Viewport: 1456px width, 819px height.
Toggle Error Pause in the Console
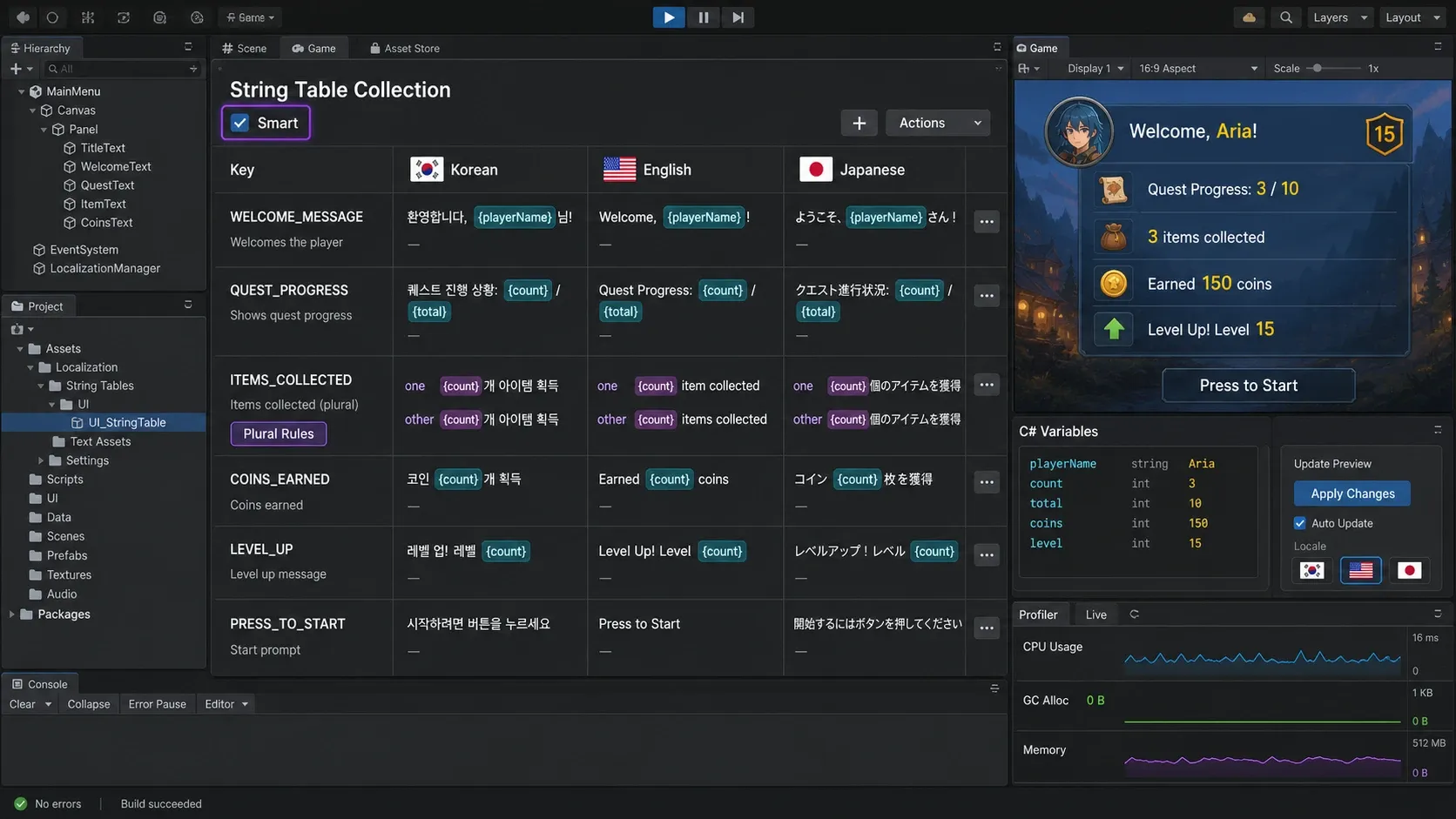pos(157,704)
